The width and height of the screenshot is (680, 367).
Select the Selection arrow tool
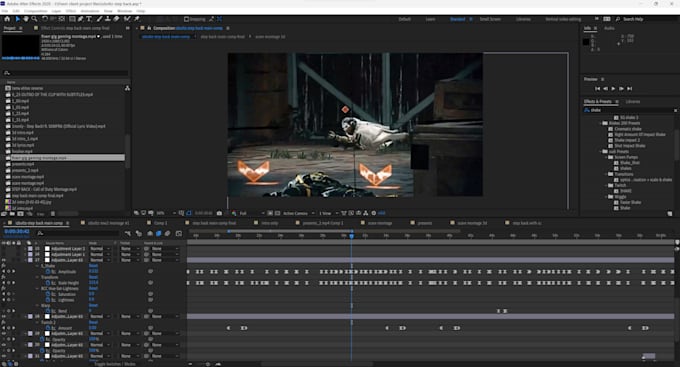[17, 19]
